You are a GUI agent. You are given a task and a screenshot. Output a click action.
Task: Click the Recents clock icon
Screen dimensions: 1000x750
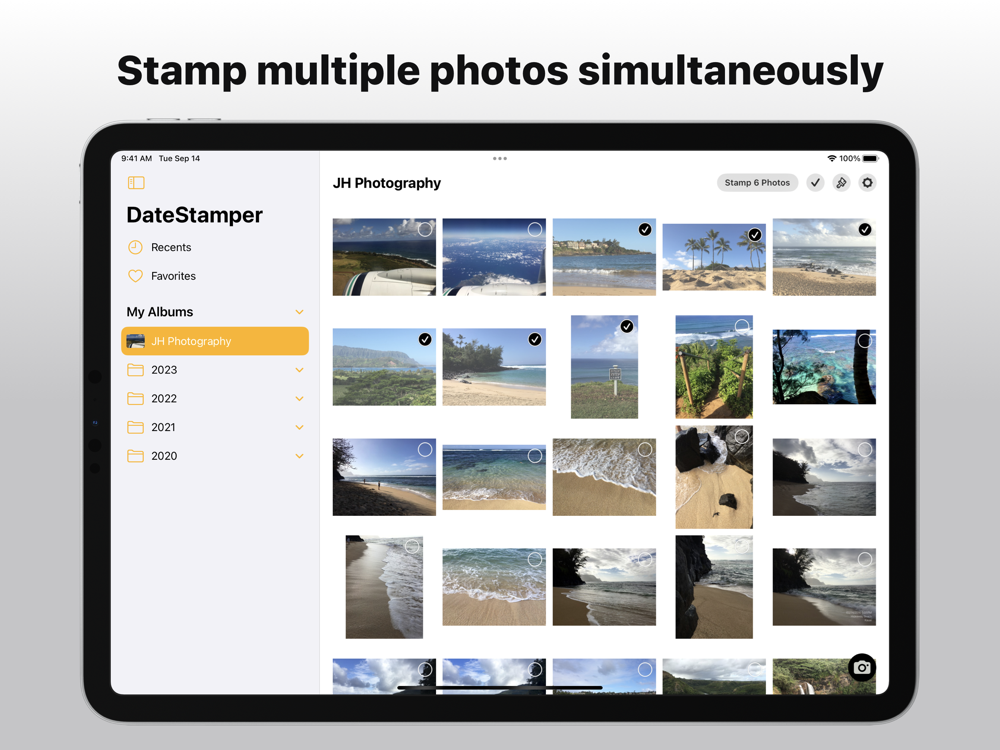point(135,247)
